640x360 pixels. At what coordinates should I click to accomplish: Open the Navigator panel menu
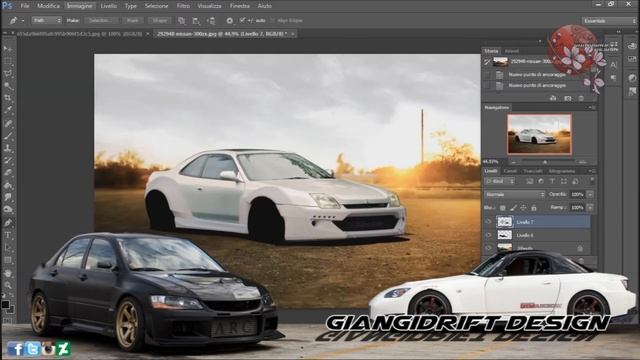(x=591, y=107)
